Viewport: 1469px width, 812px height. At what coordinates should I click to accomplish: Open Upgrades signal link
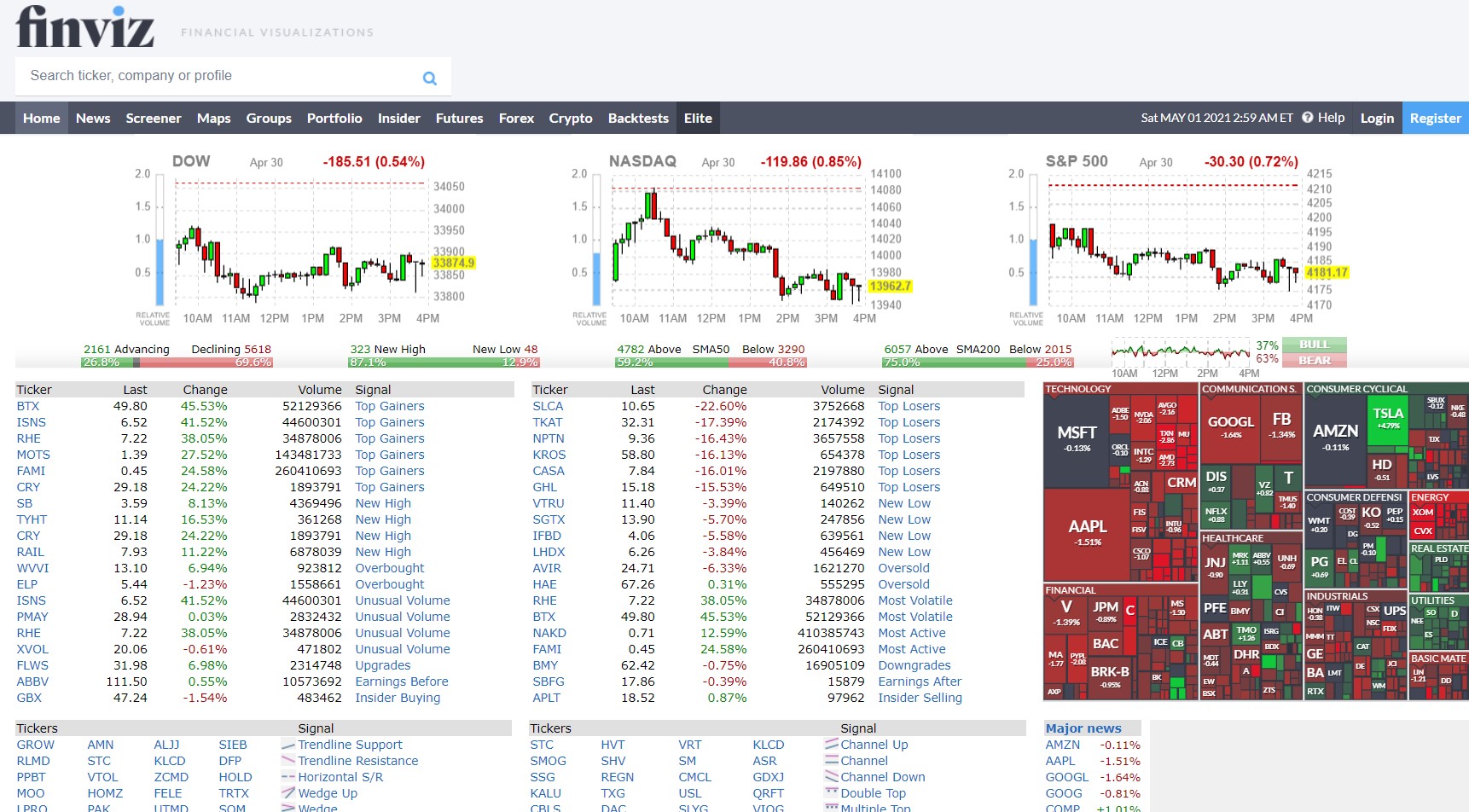point(383,665)
